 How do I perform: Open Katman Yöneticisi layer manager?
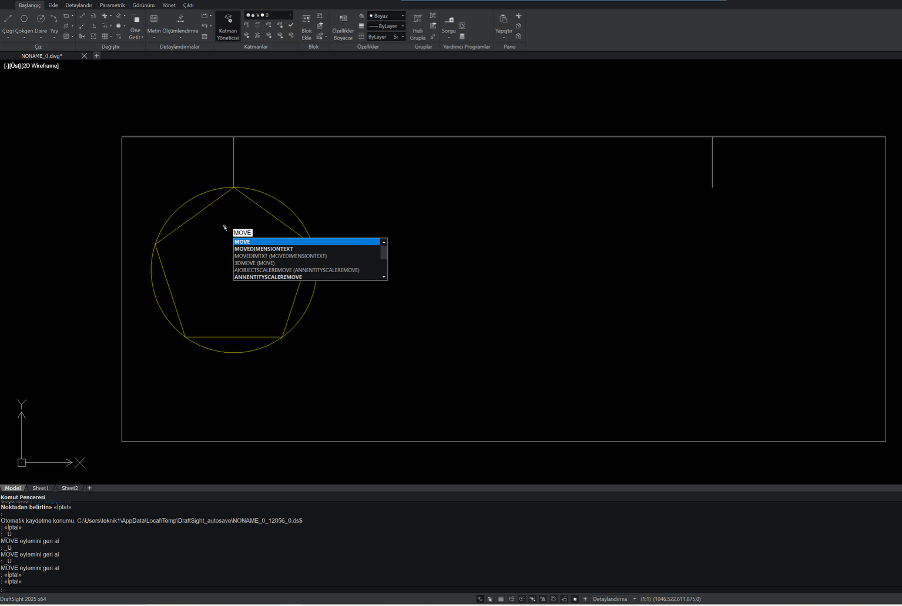click(228, 24)
